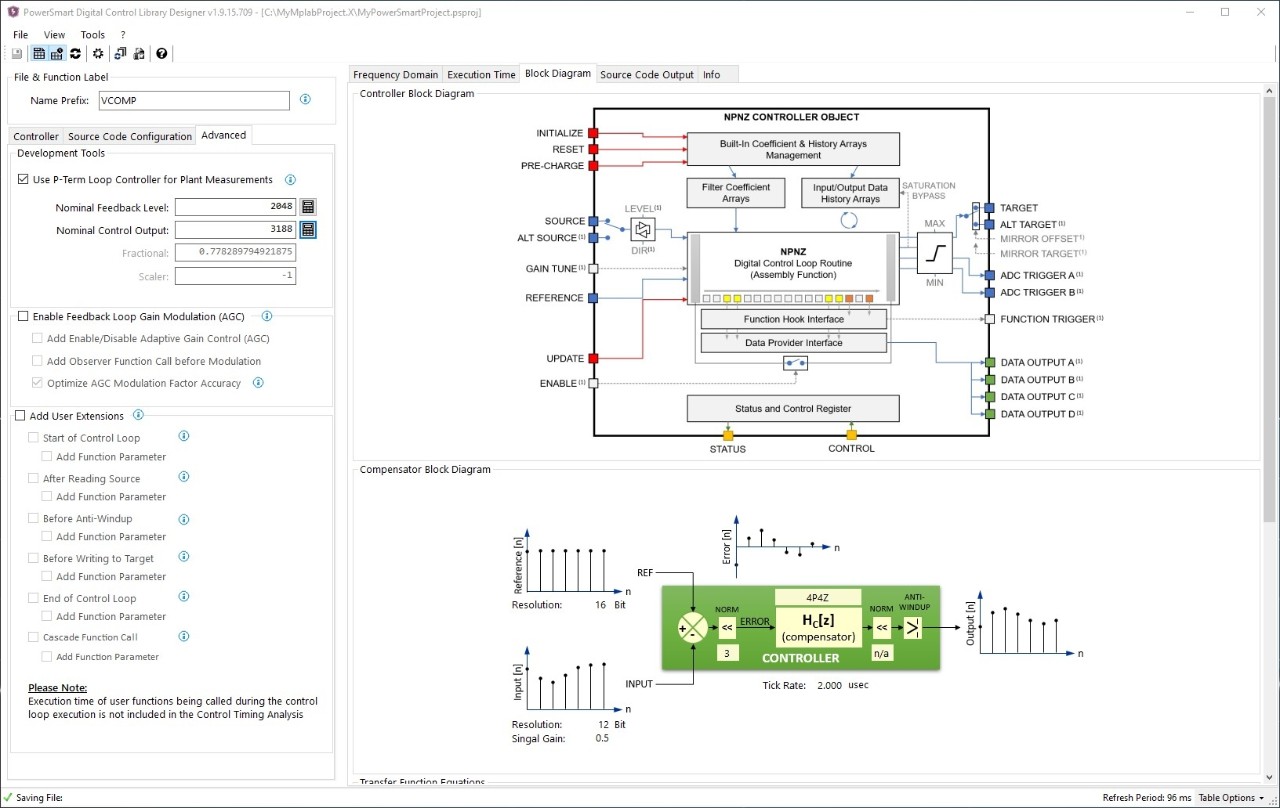
Task: Click info icon next to Add User Extensions
Action: 138,415
